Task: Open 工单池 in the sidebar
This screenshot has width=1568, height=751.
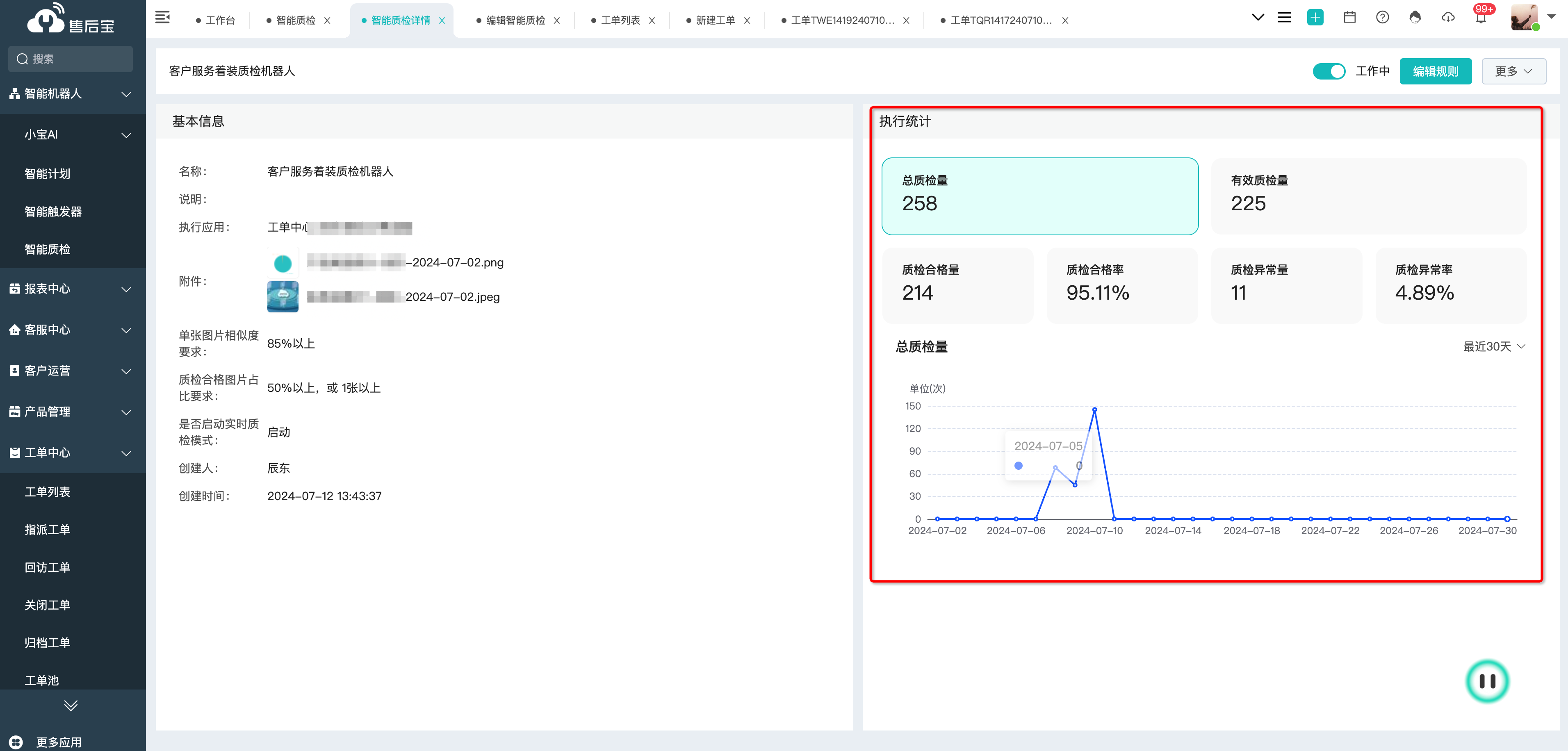Action: (41, 680)
